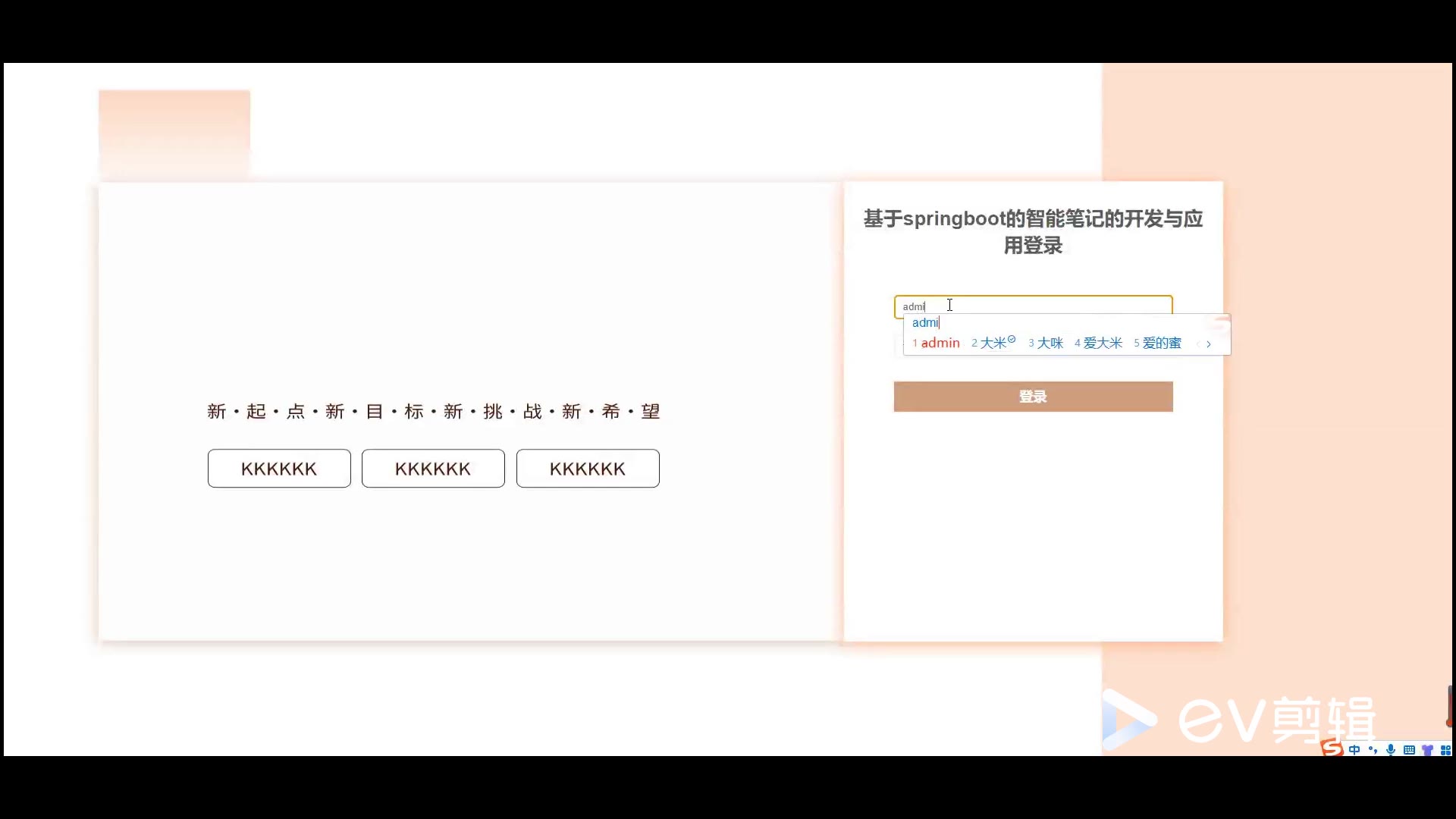This screenshot has height=819, width=1456.
Task: Open the Sogou toolbox grid icon
Action: coord(1445,750)
